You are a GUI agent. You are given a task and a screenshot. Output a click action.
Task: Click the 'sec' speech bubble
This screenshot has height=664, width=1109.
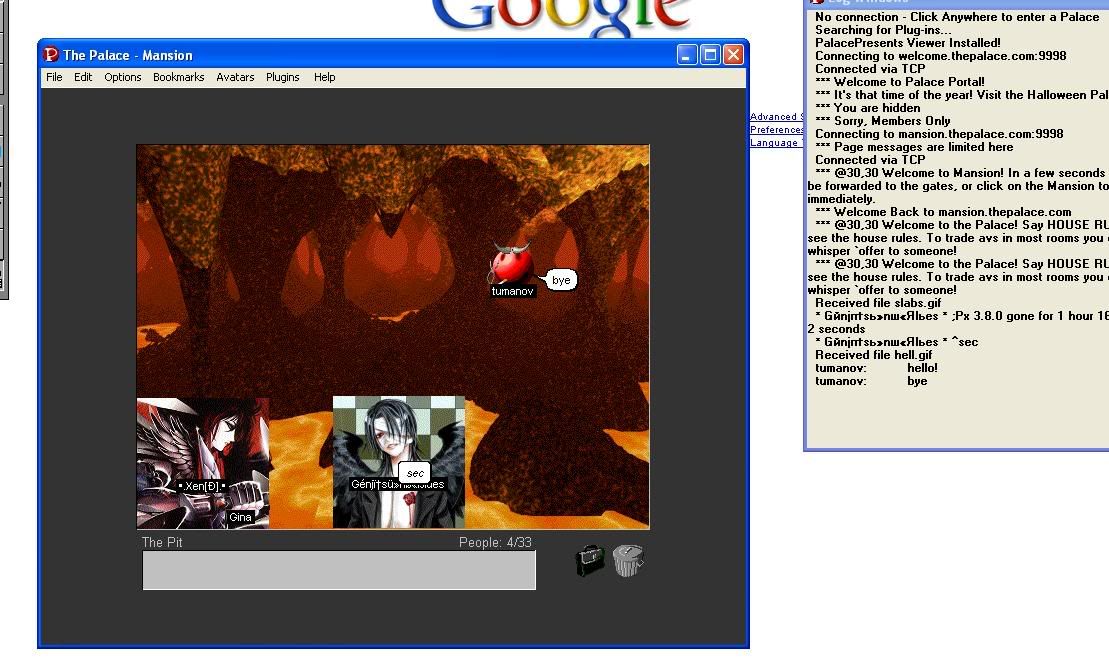[415, 473]
